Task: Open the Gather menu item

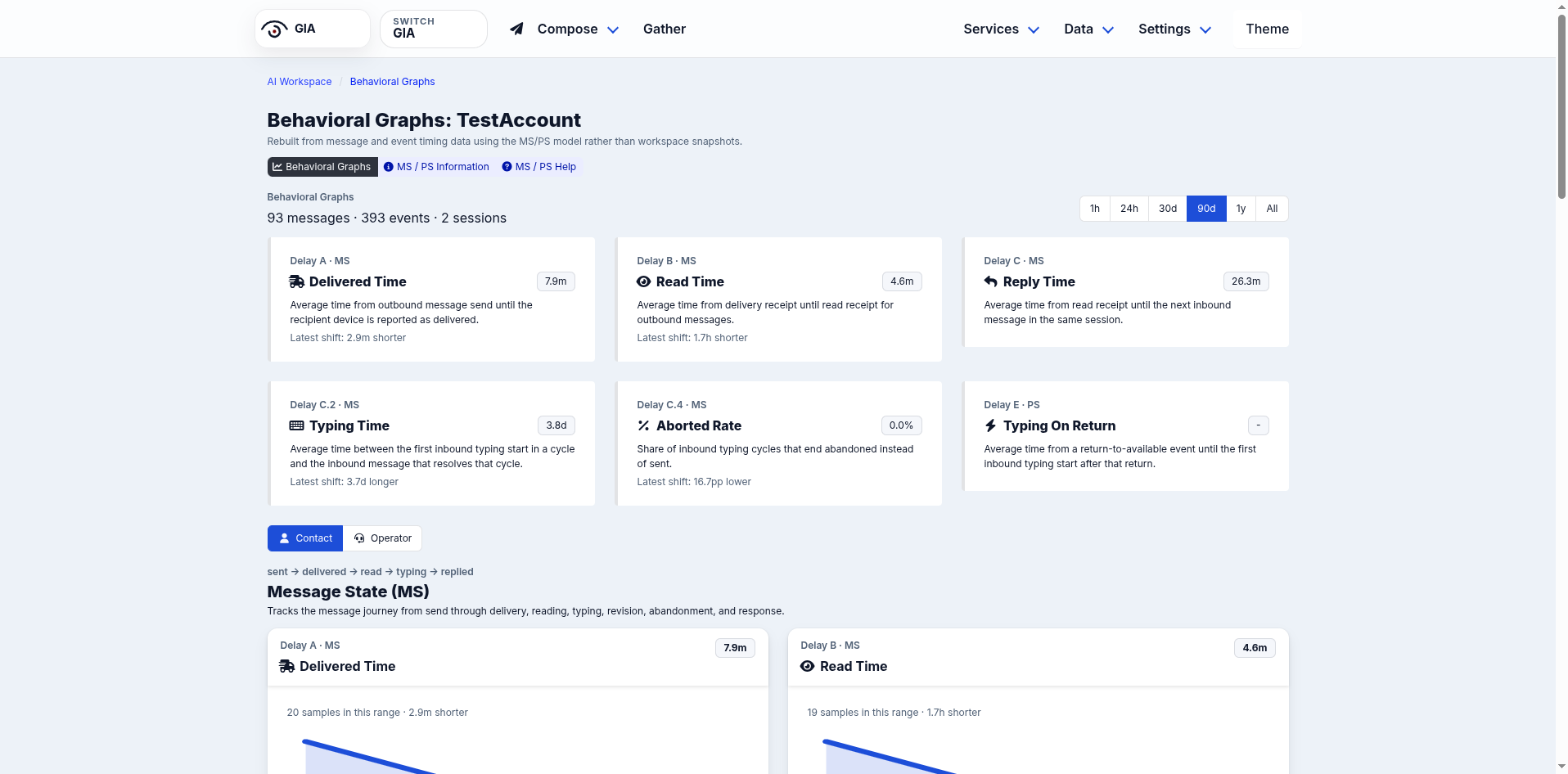Action: [664, 29]
